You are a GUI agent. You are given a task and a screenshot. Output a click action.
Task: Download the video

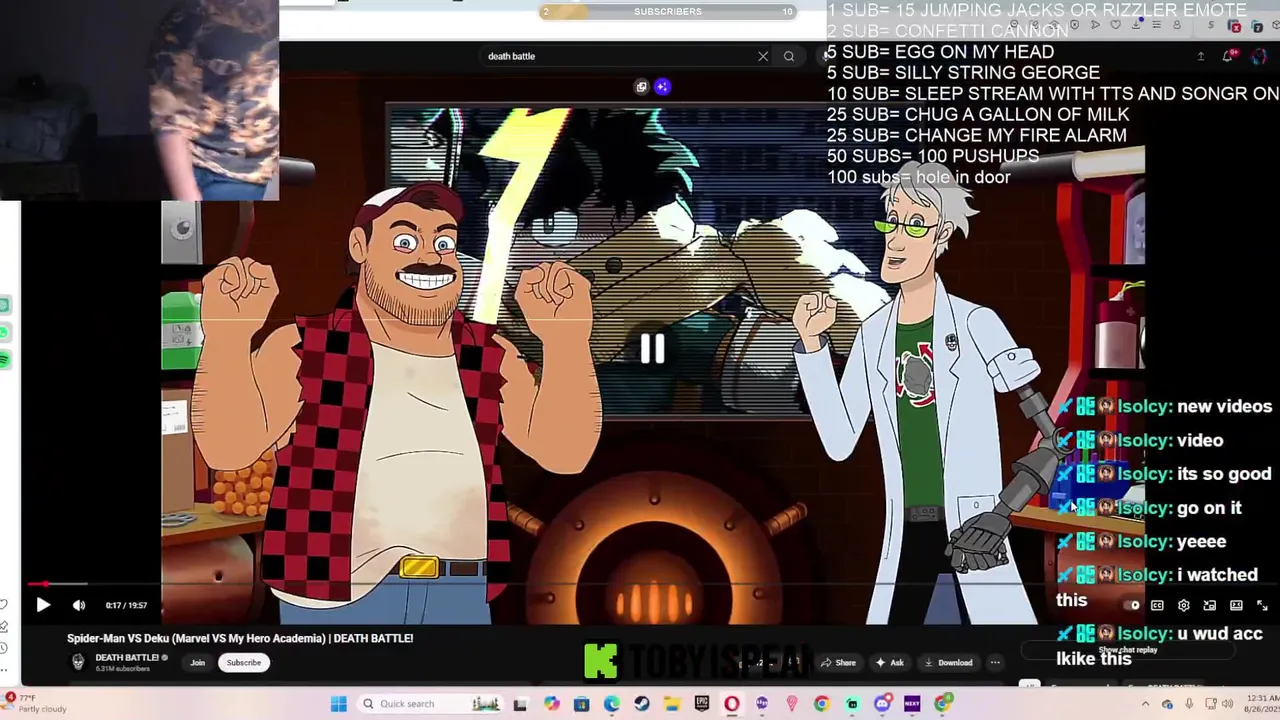click(948, 662)
